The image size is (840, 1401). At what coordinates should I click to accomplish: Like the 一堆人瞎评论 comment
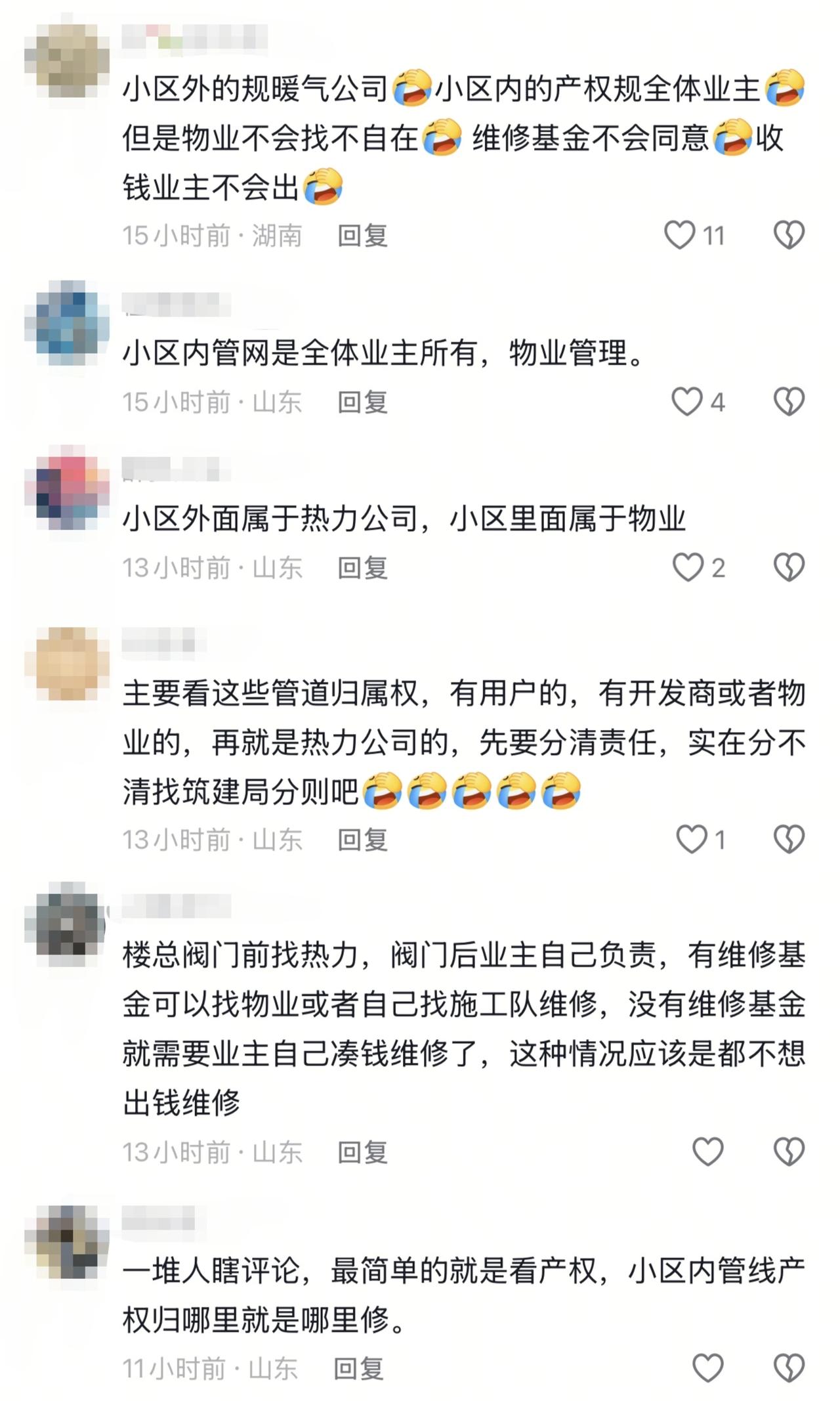708,1368
